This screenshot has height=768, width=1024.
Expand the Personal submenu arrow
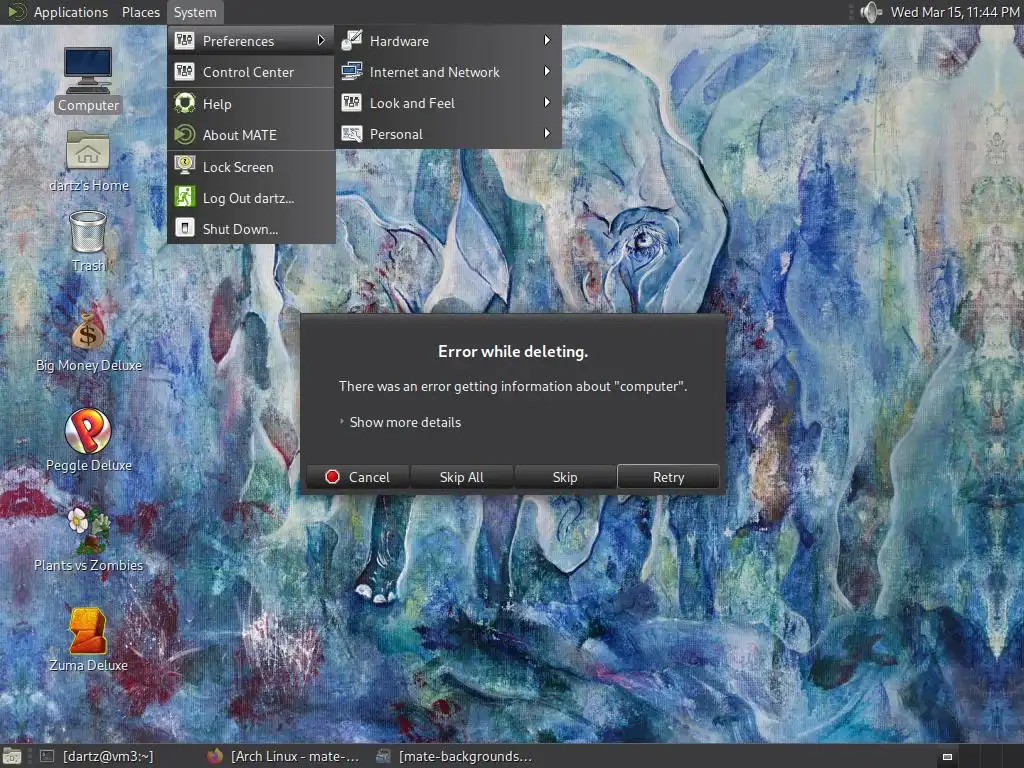547,134
